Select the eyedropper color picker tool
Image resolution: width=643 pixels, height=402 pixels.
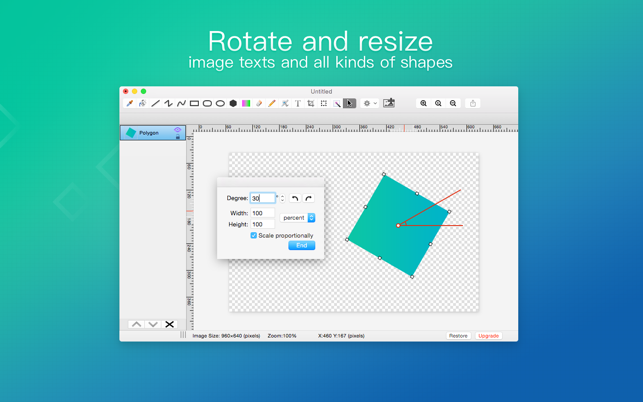click(130, 103)
